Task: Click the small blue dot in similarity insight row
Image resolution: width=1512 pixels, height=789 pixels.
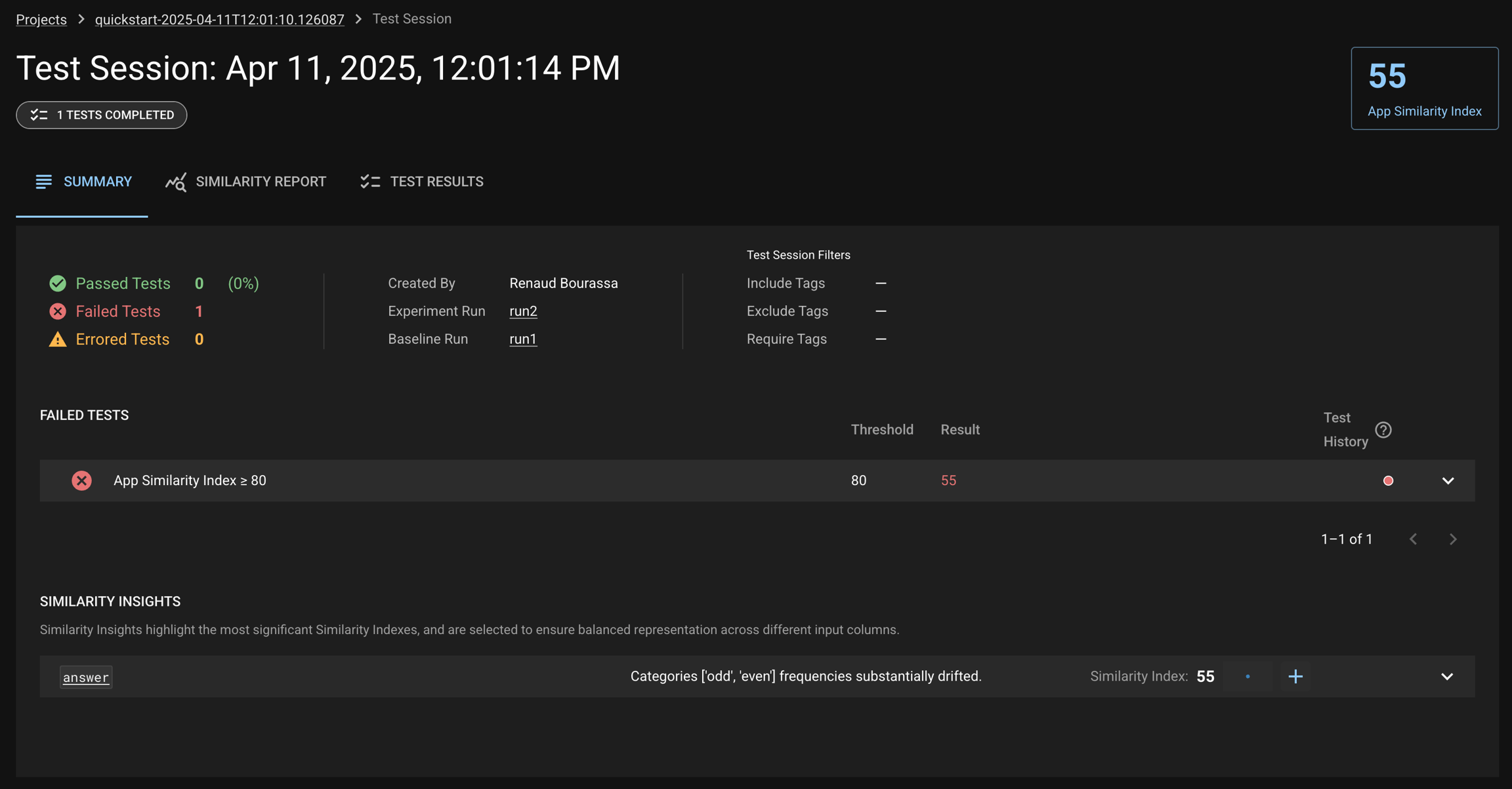Action: point(1248,676)
